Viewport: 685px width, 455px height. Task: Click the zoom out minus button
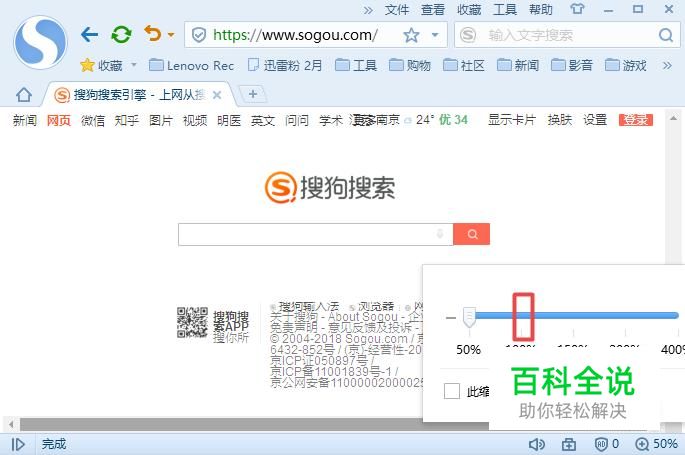click(x=451, y=317)
